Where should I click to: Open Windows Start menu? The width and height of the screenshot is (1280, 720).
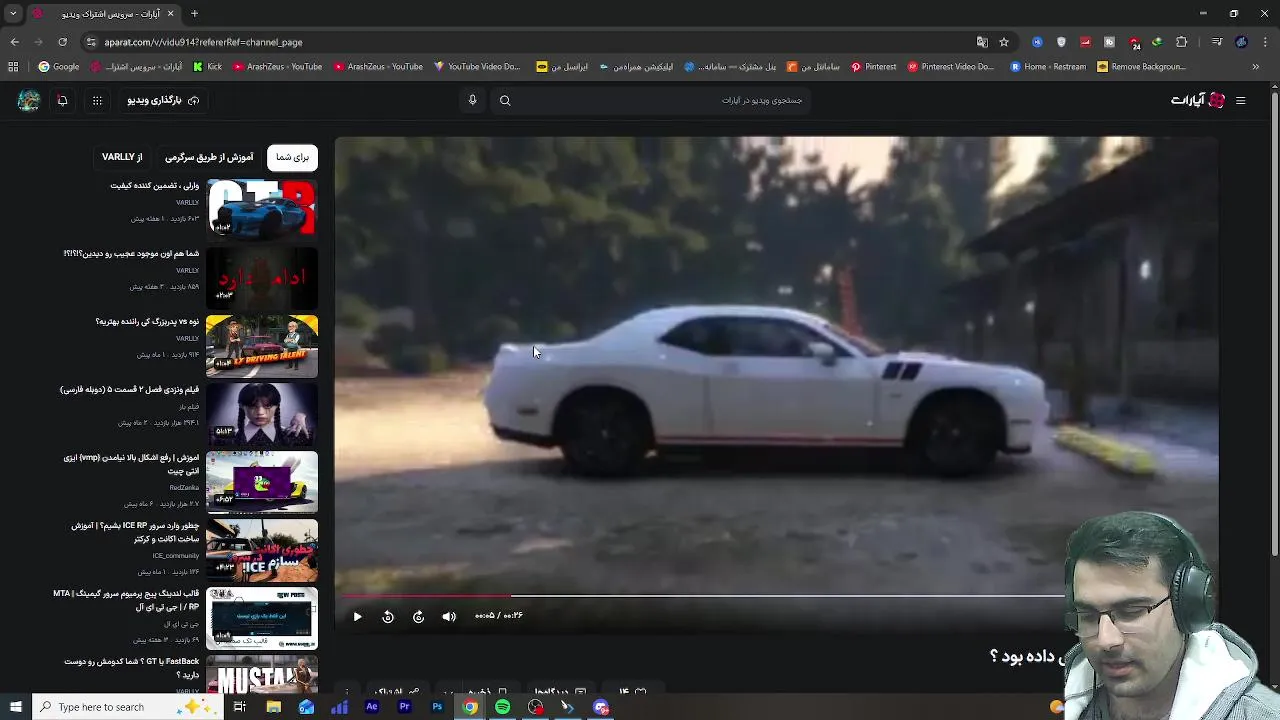coord(15,707)
